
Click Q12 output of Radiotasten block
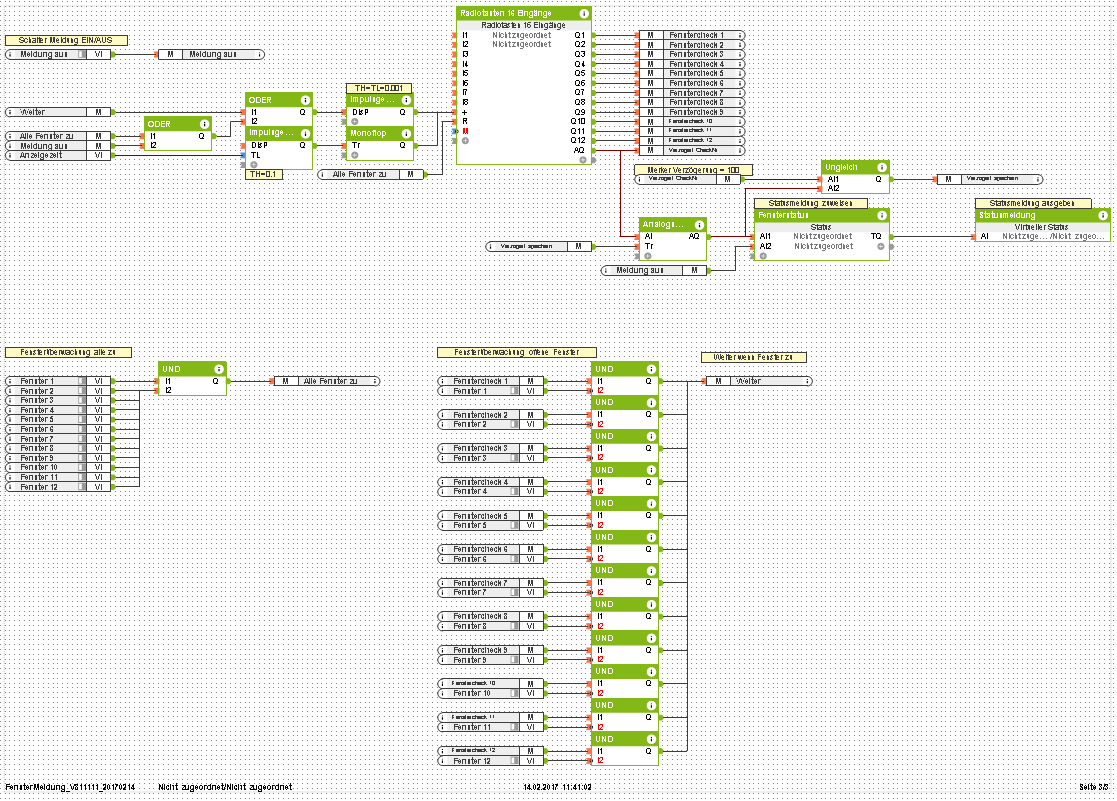tap(578, 140)
